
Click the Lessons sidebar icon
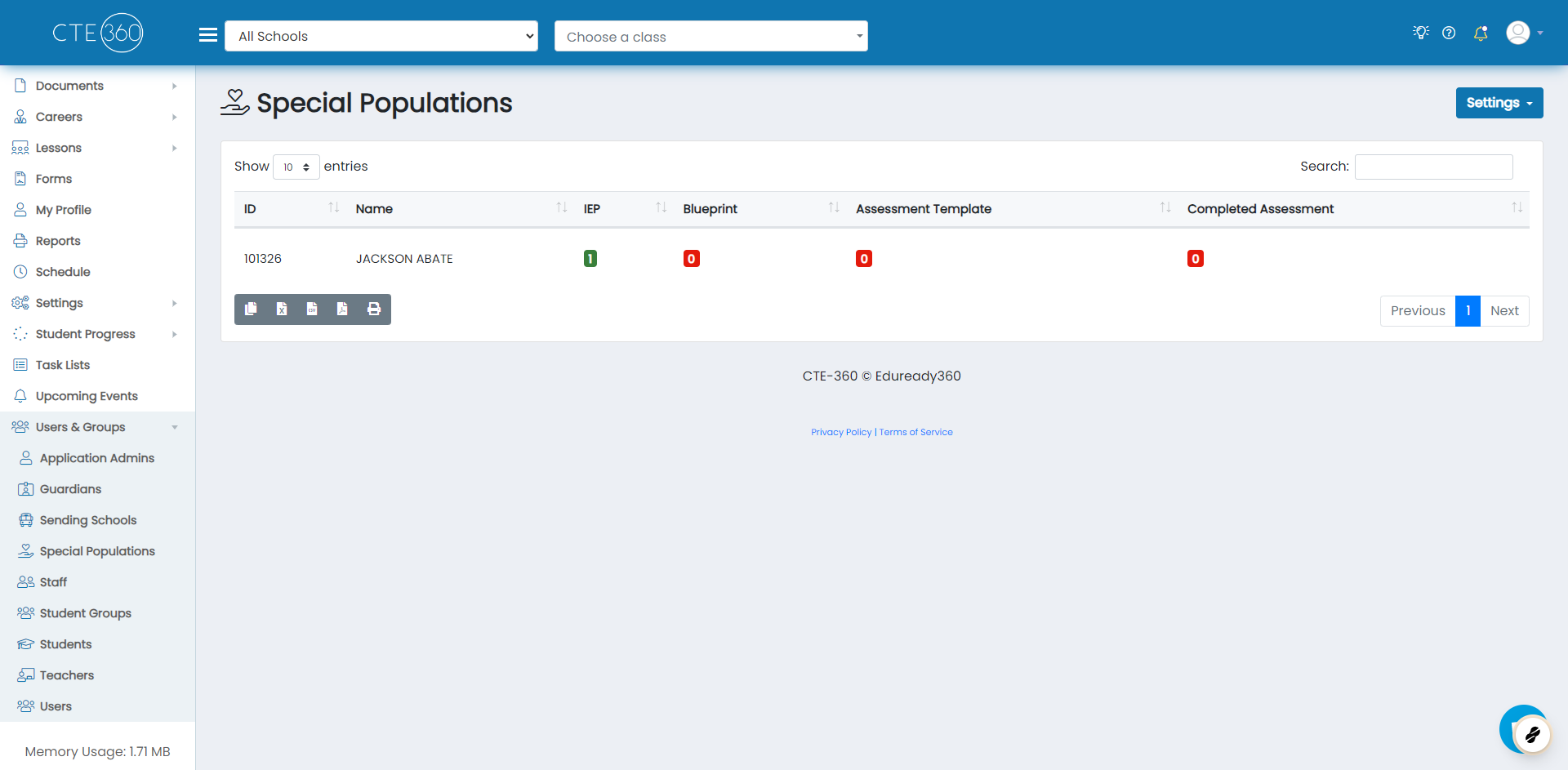point(20,148)
